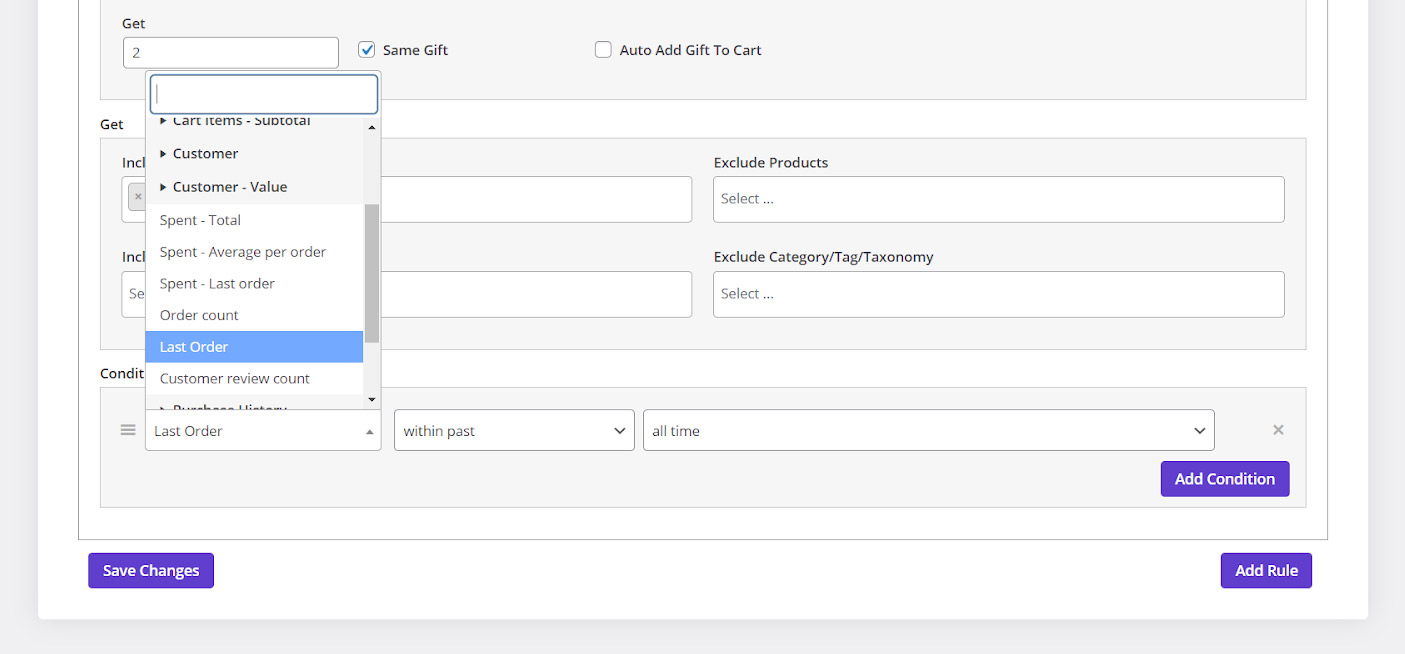Image resolution: width=1405 pixels, height=654 pixels.
Task: Select 'Spent - Total' option
Action: coord(200,220)
